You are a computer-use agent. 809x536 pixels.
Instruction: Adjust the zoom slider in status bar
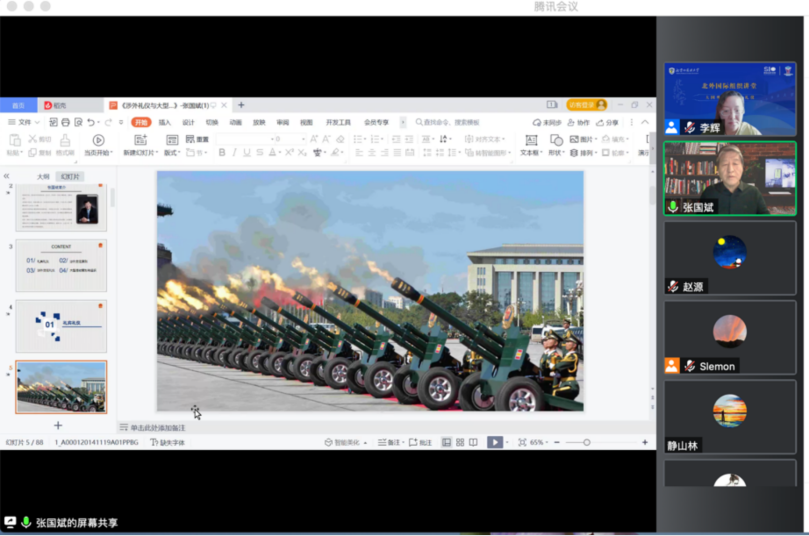point(586,442)
